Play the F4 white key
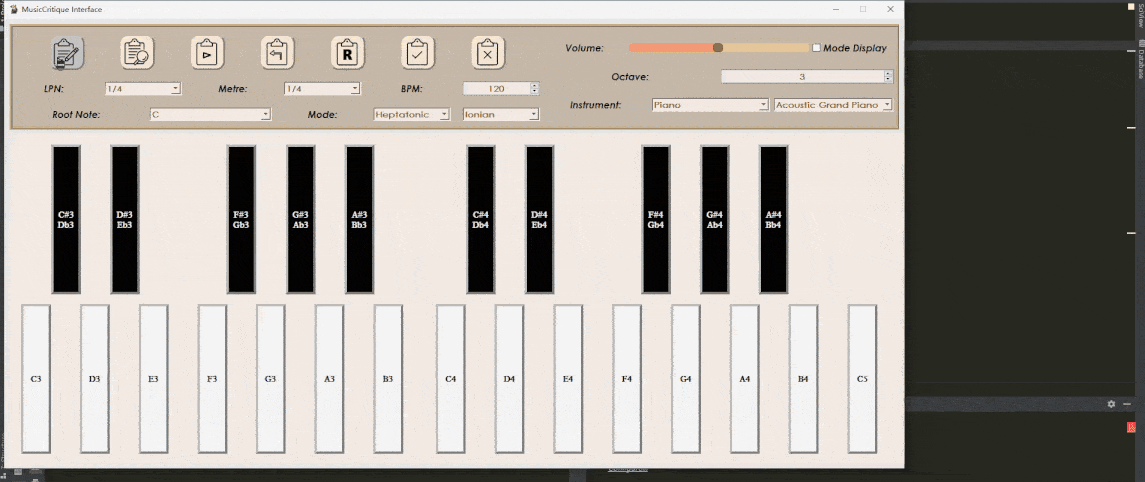1145x482 pixels. tap(627, 379)
